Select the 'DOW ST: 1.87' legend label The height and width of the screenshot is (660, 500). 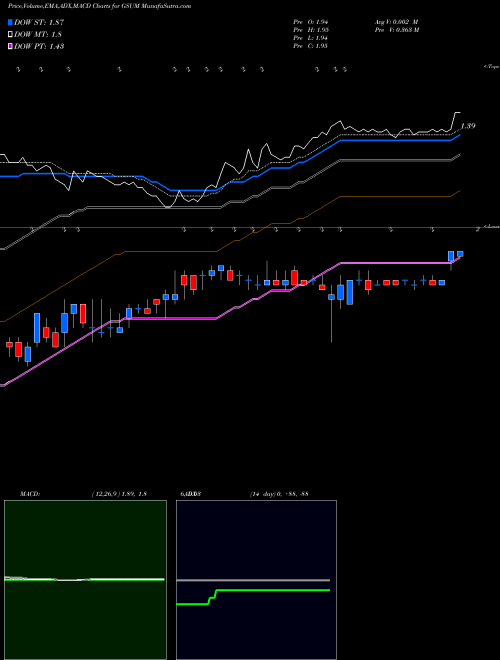pos(39,22)
